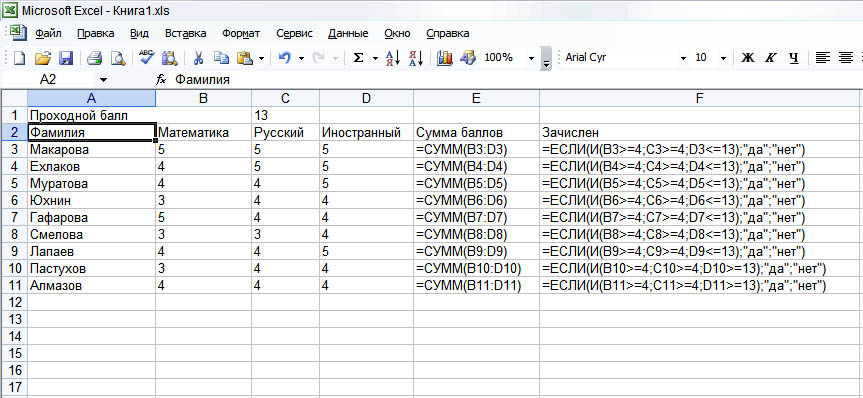Center align the text

pyautogui.click(x=845, y=58)
